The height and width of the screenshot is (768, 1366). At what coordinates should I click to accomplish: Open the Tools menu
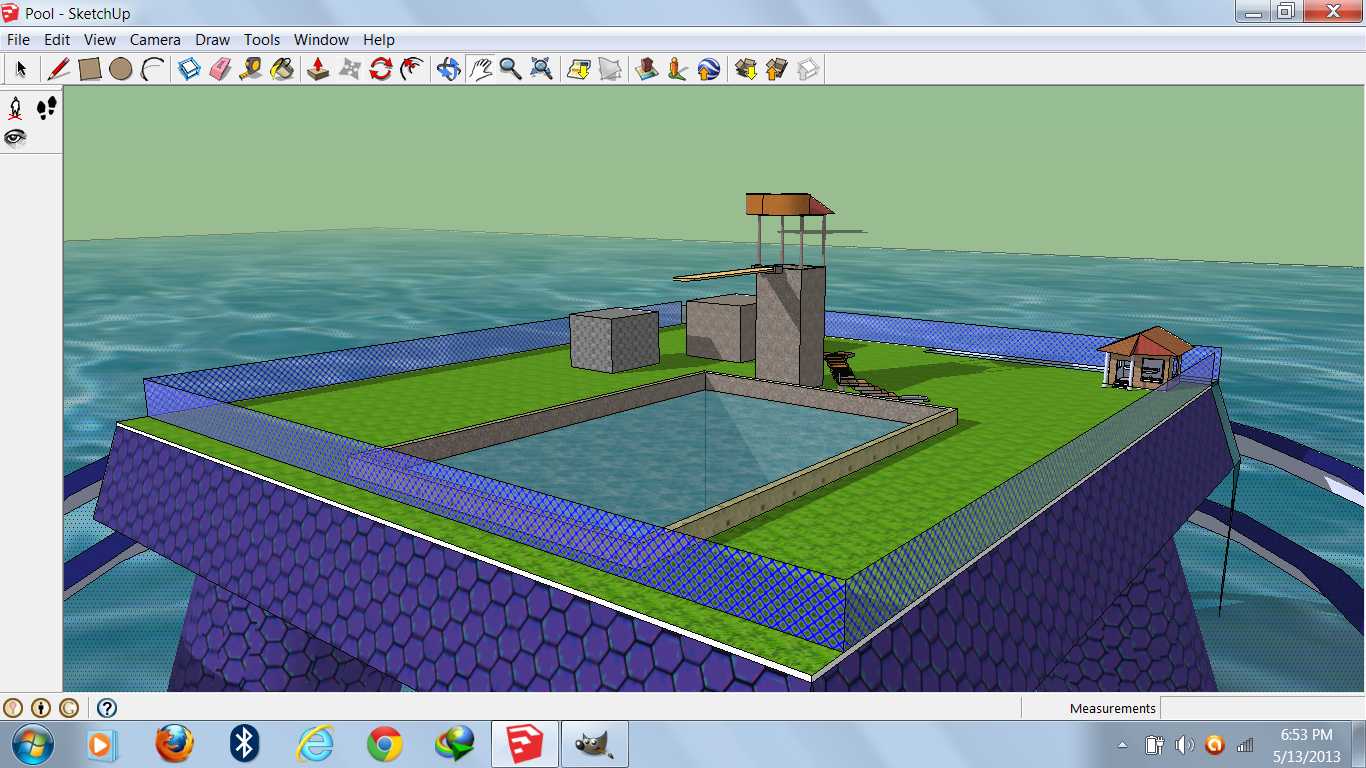(262, 40)
